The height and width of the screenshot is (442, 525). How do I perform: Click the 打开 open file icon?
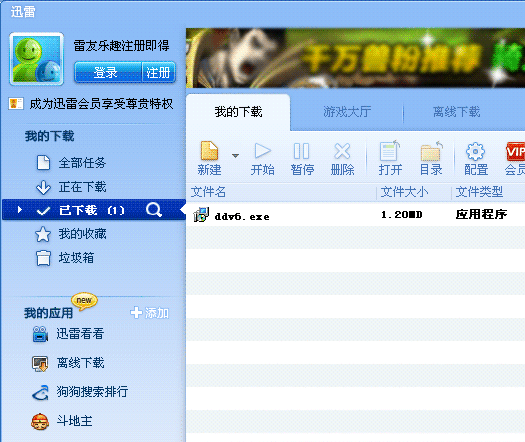(390, 151)
